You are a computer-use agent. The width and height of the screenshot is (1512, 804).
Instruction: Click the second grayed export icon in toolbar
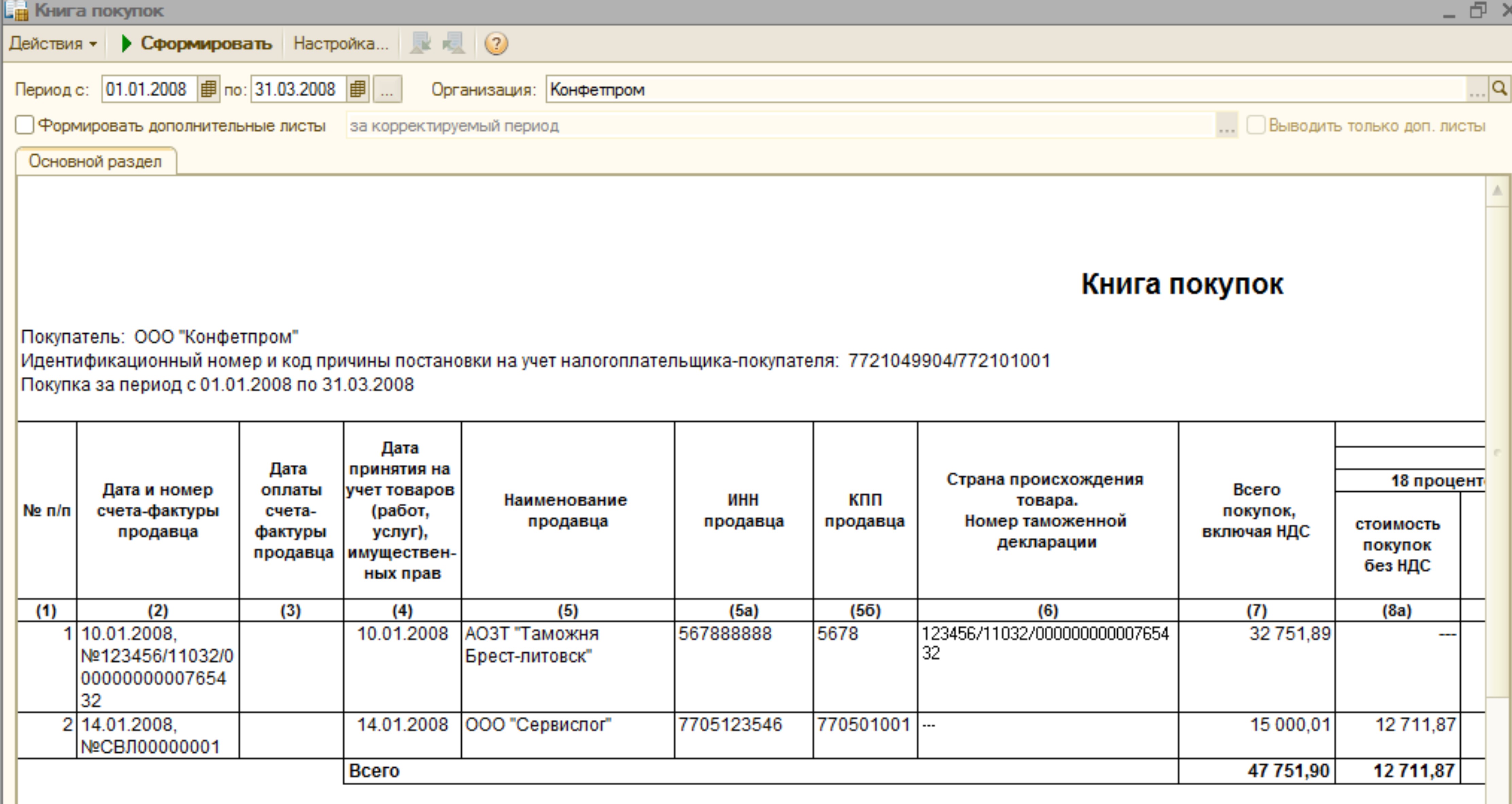453,44
